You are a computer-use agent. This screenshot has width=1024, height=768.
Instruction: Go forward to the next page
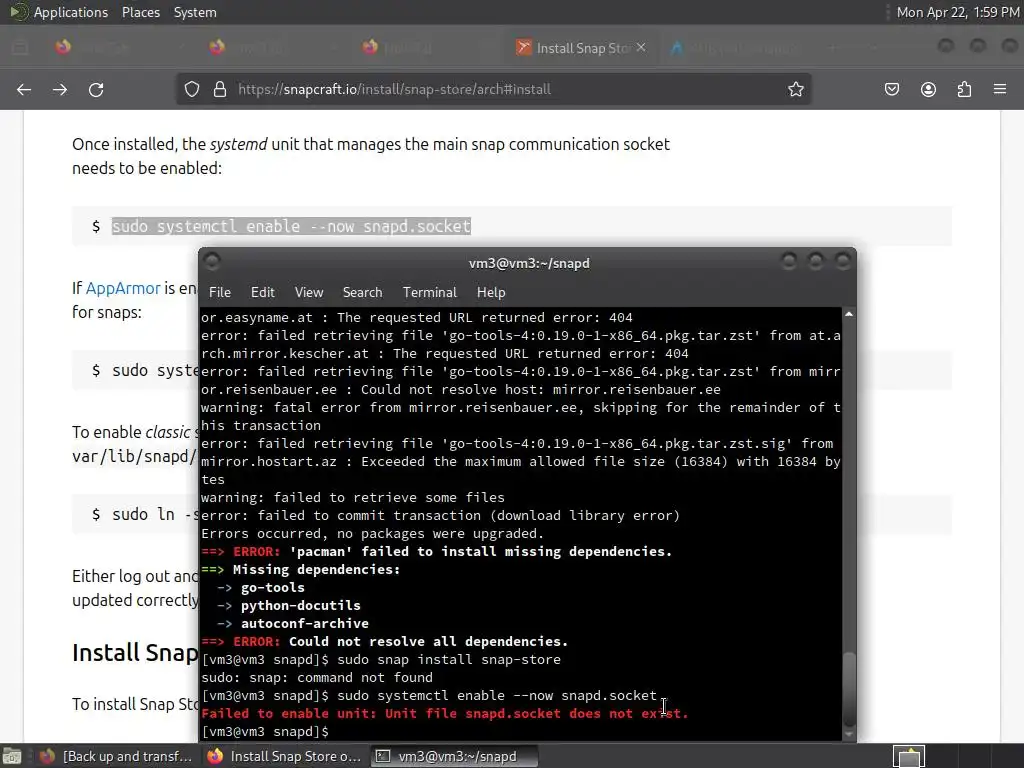click(60, 89)
